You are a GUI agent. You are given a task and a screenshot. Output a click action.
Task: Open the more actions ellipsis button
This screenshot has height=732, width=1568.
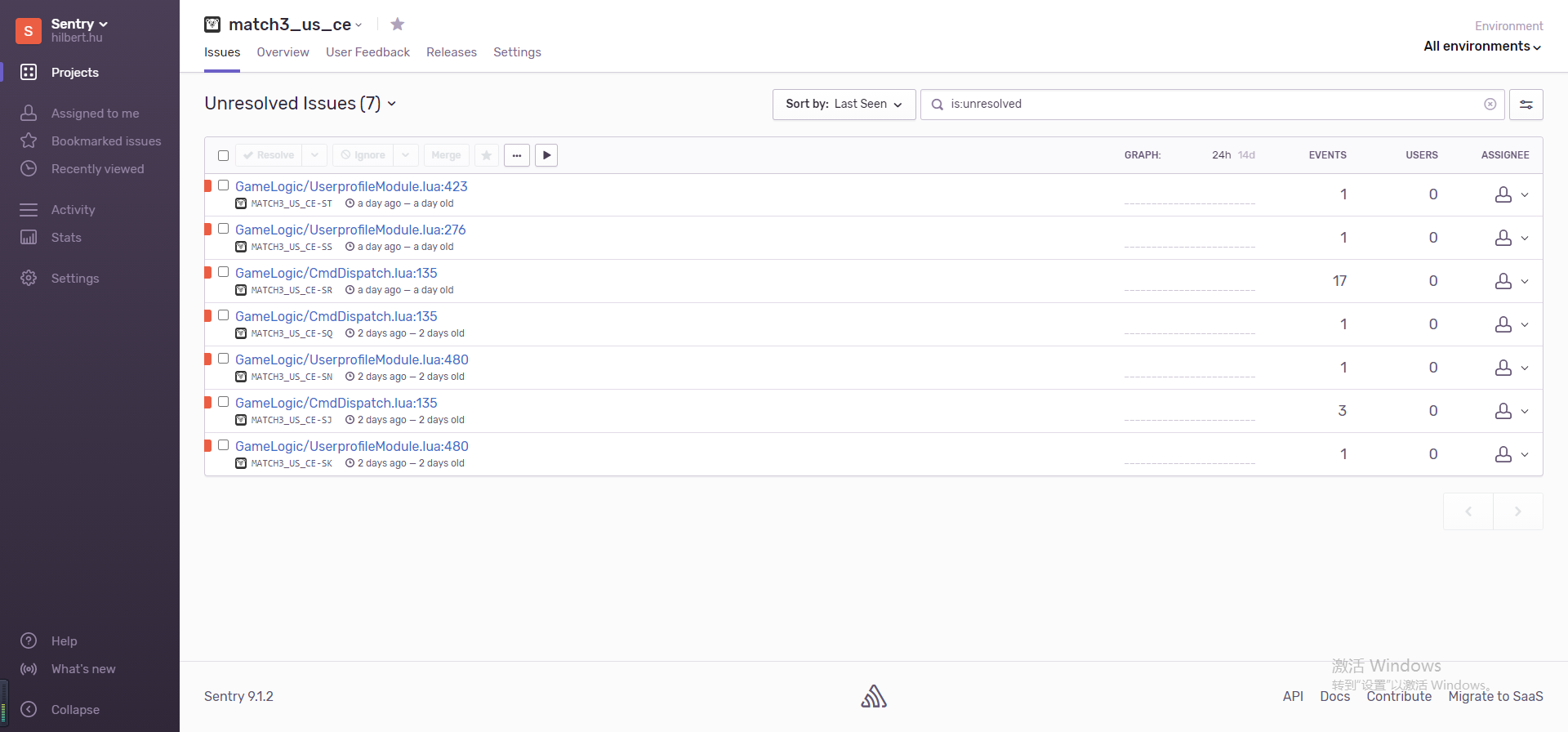pyautogui.click(x=517, y=155)
